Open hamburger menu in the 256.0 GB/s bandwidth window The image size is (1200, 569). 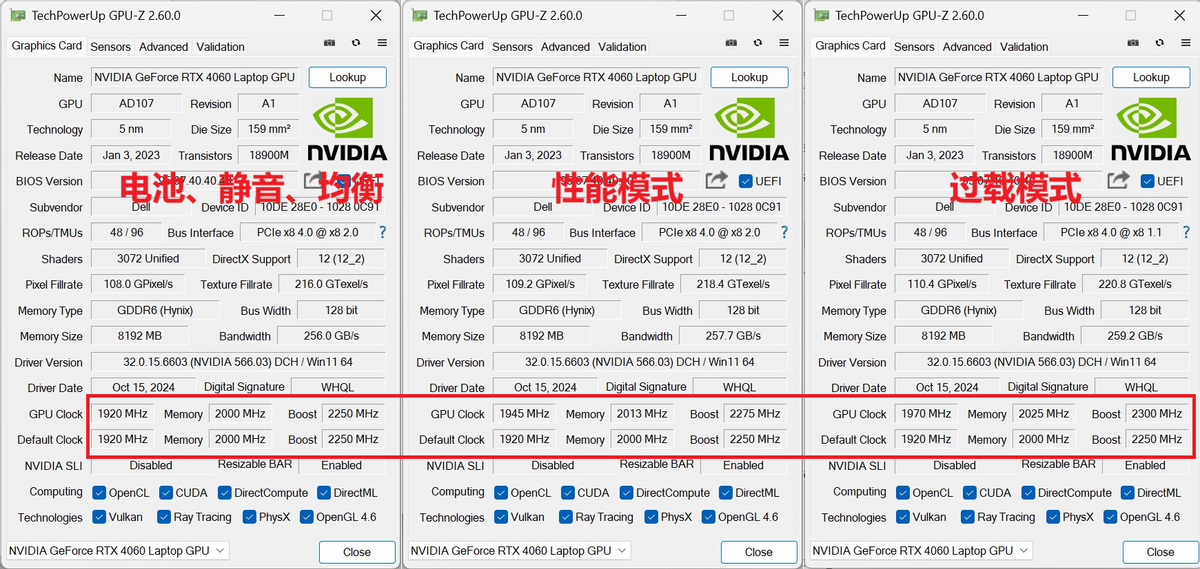382,43
